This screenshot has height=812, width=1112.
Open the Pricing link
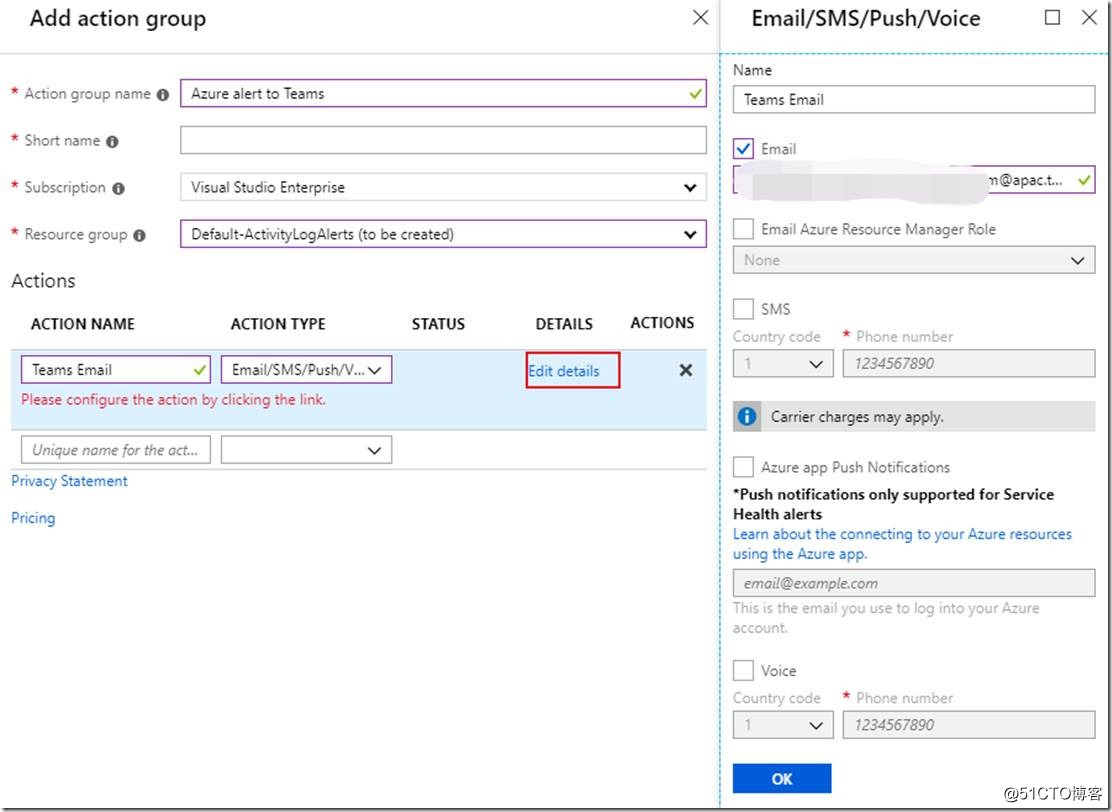coord(33,518)
